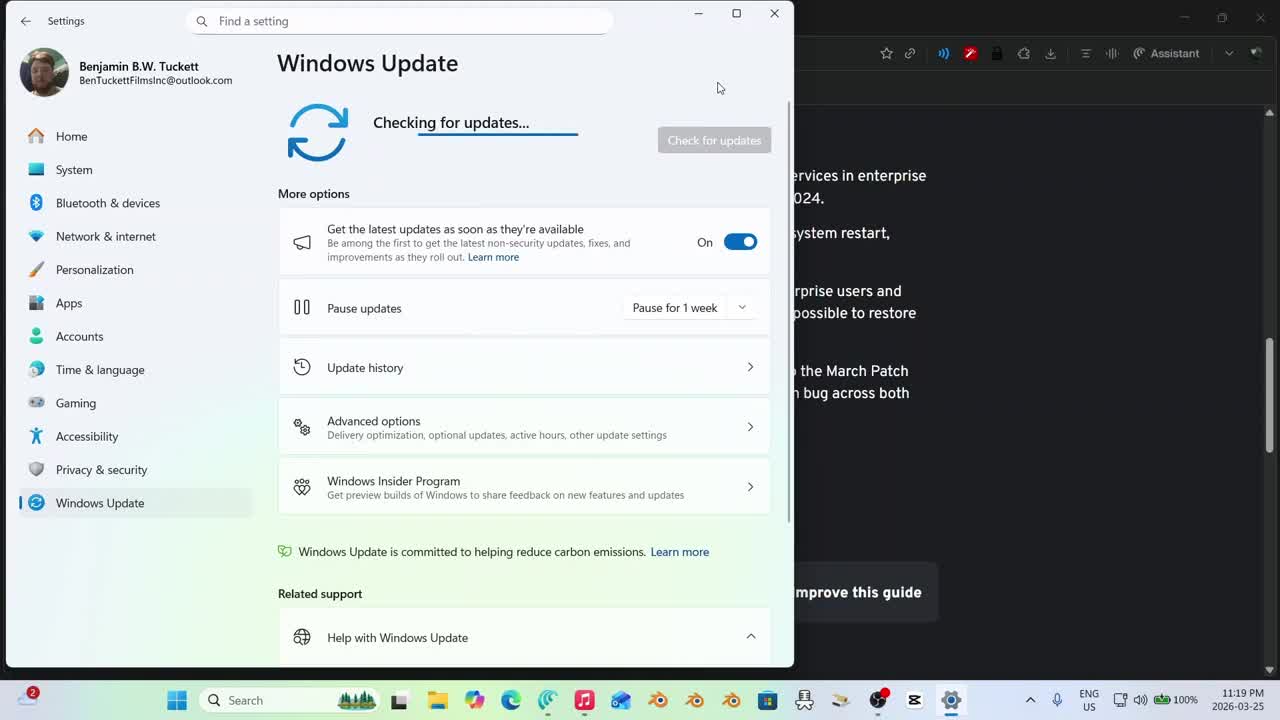Click the Update history clock icon
Image resolution: width=1280 pixels, height=720 pixels.
pyautogui.click(x=302, y=367)
